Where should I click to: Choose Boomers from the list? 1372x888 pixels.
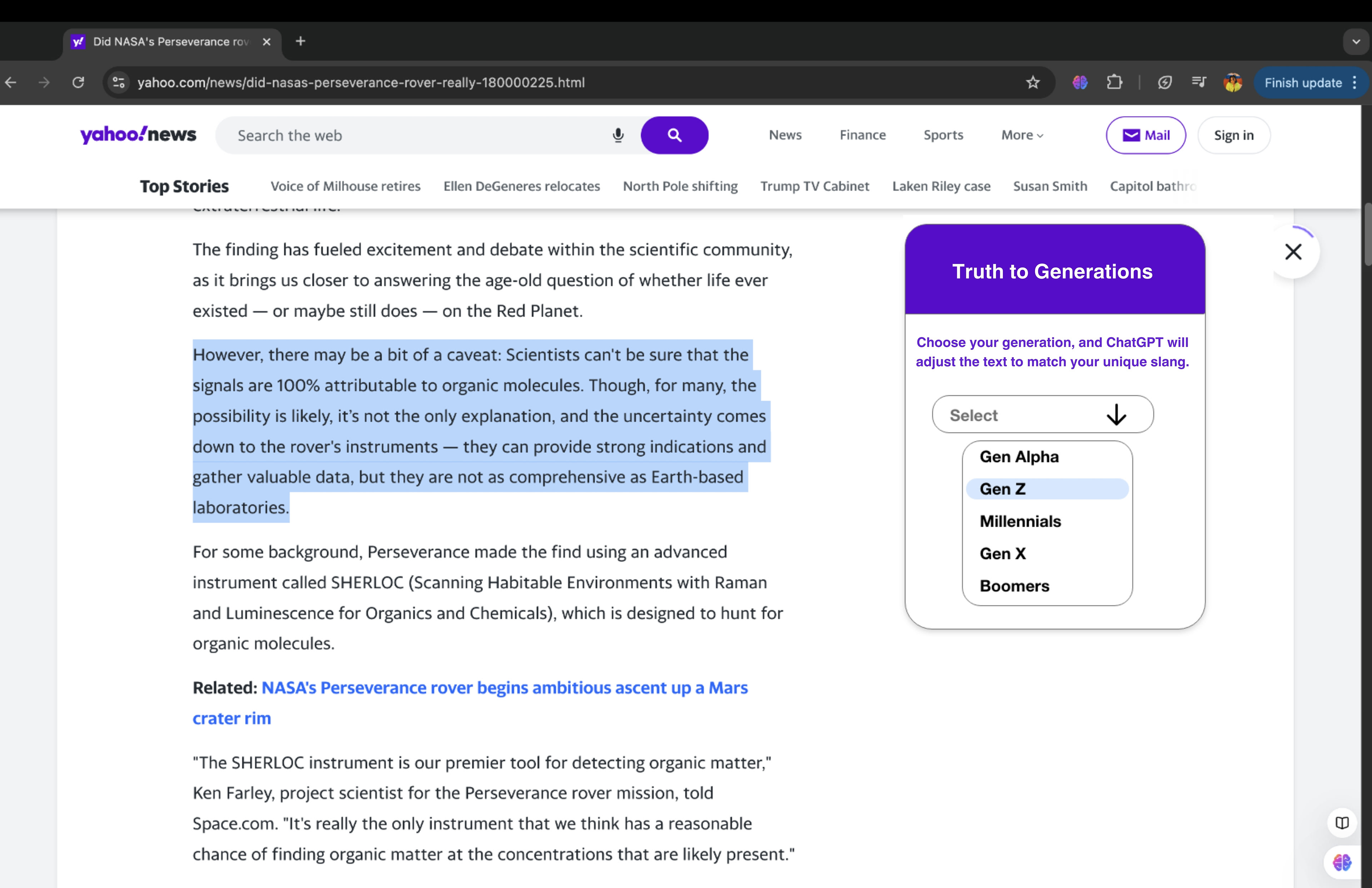(x=1047, y=586)
